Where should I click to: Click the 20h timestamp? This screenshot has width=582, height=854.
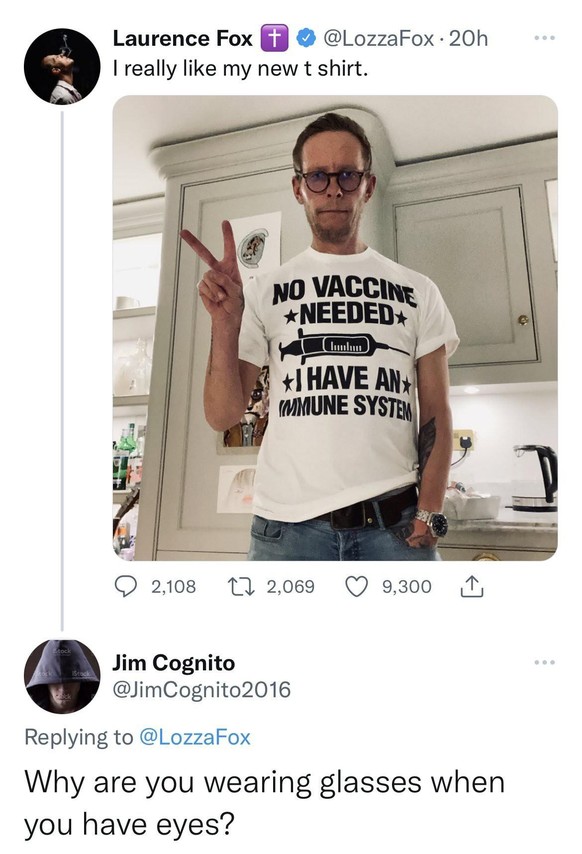tap(467, 39)
